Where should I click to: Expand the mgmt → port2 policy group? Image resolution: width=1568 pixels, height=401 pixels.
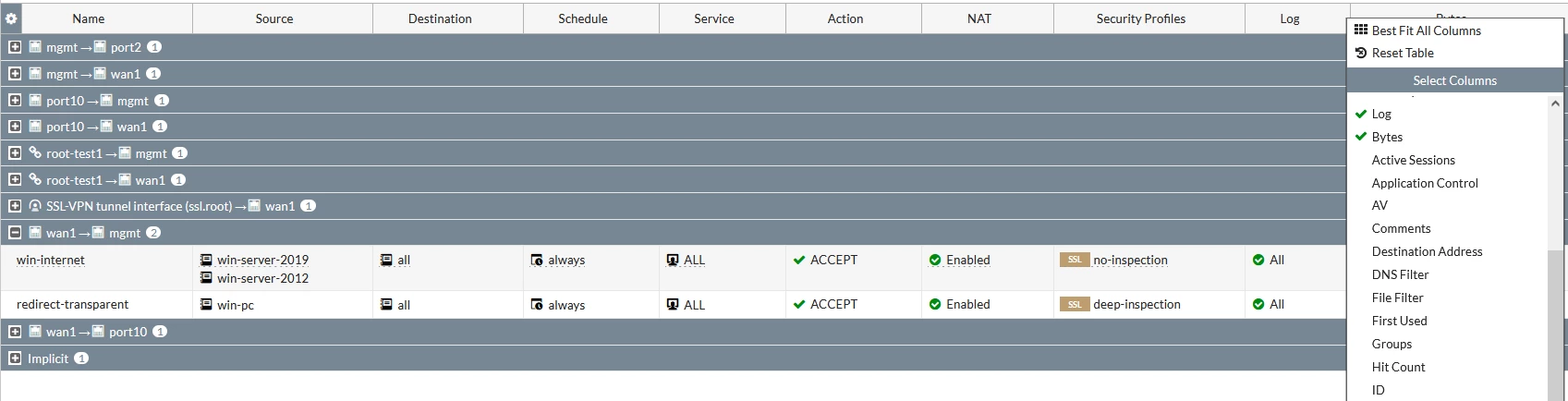15,47
